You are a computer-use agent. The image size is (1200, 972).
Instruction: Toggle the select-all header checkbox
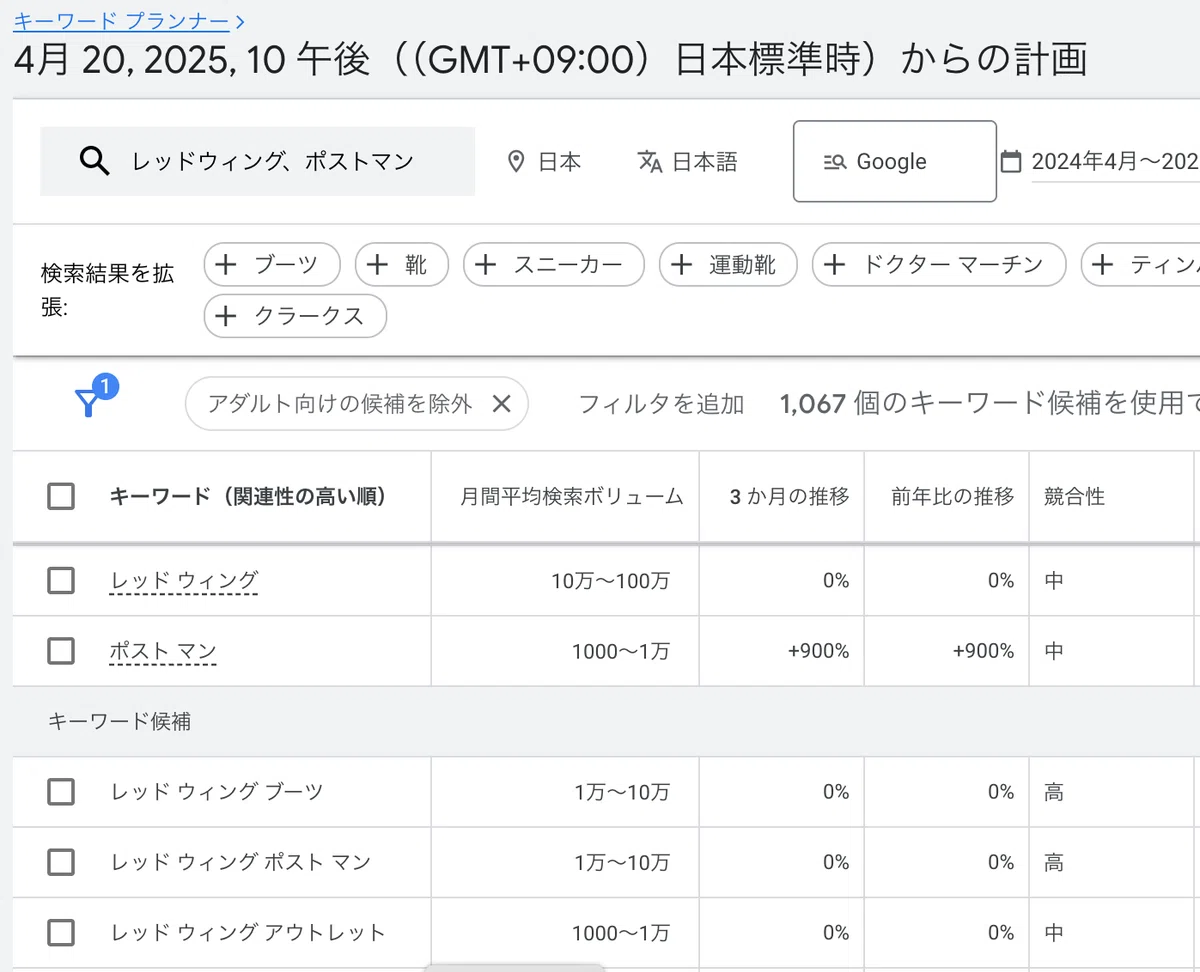[61, 496]
